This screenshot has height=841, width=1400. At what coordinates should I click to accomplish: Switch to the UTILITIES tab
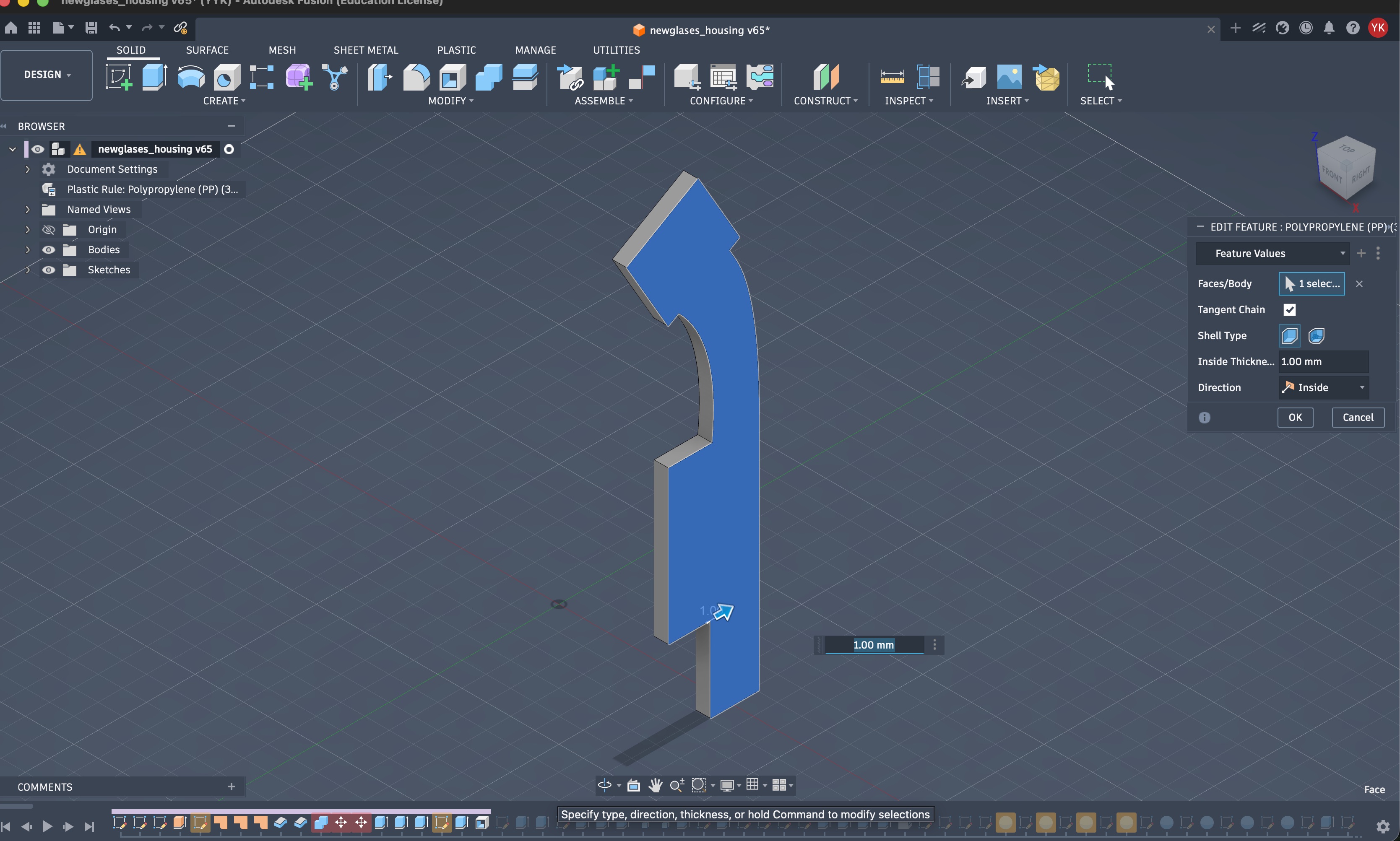pos(616,50)
